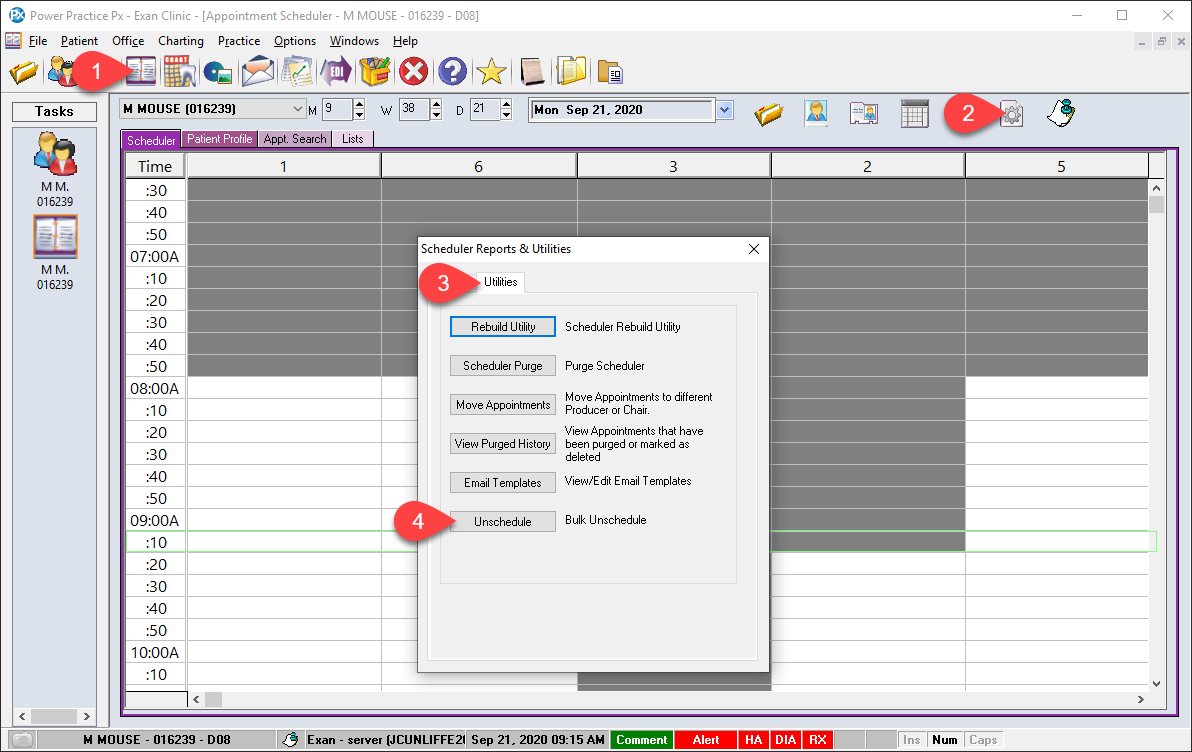Expand the M MOUSE (016239) patient dropdown
The image size is (1192, 752).
pos(297,109)
